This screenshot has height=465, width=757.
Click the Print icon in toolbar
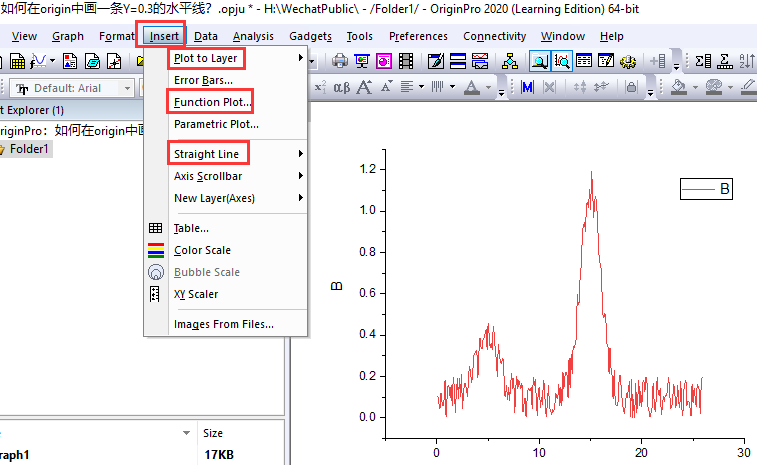(340, 62)
